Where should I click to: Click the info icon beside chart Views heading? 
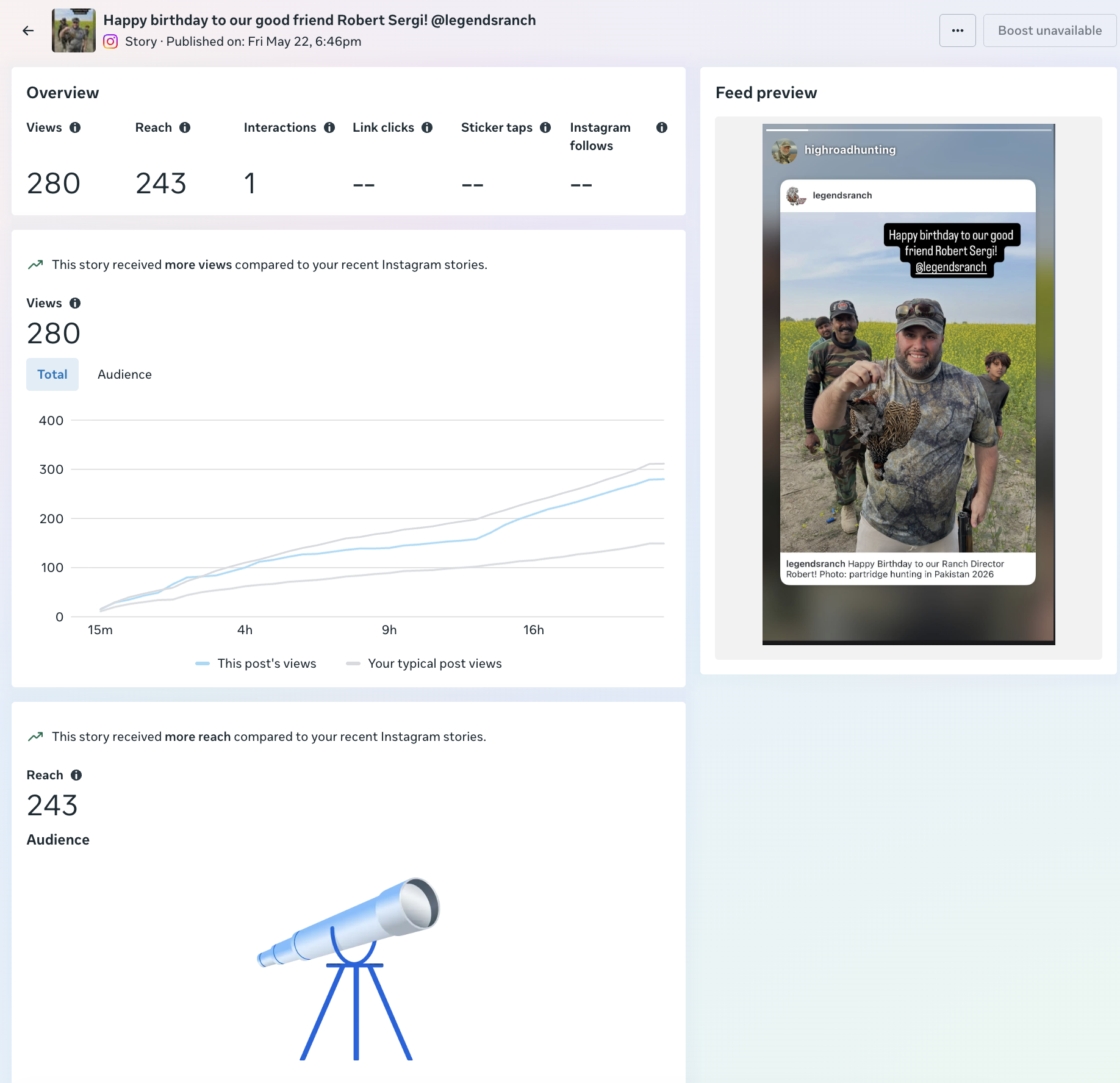(x=75, y=303)
